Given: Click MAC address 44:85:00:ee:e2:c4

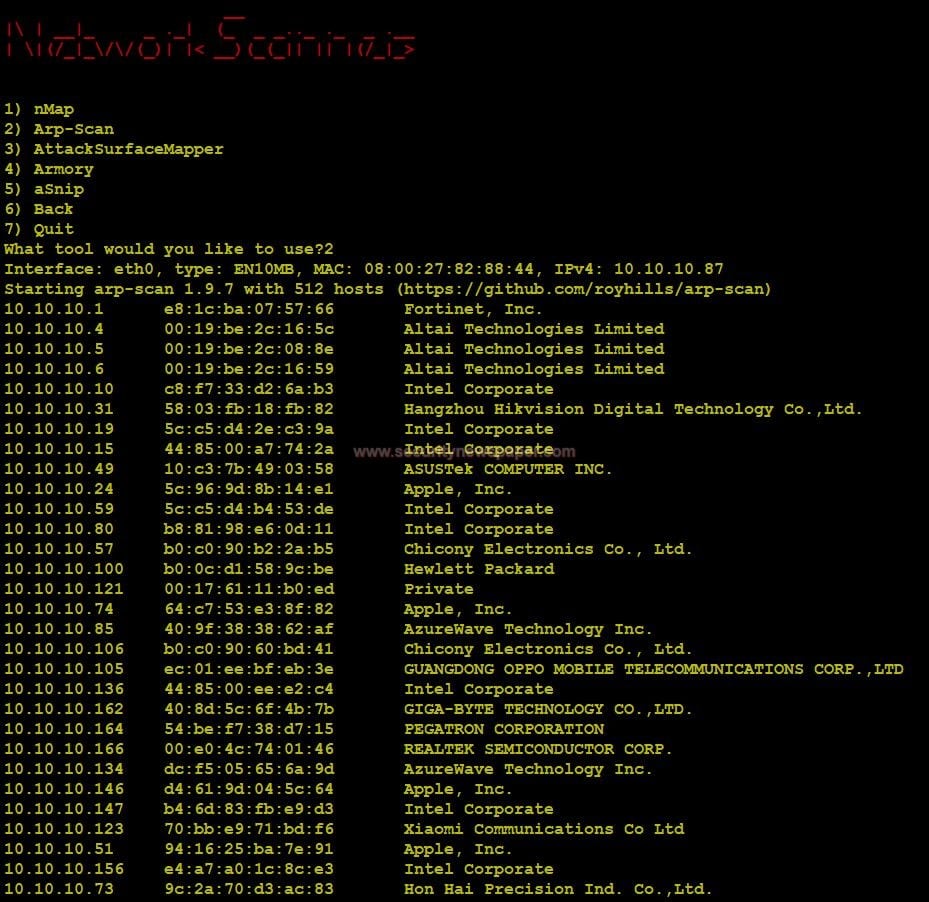Looking at the screenshot, I should coord(249,689).
